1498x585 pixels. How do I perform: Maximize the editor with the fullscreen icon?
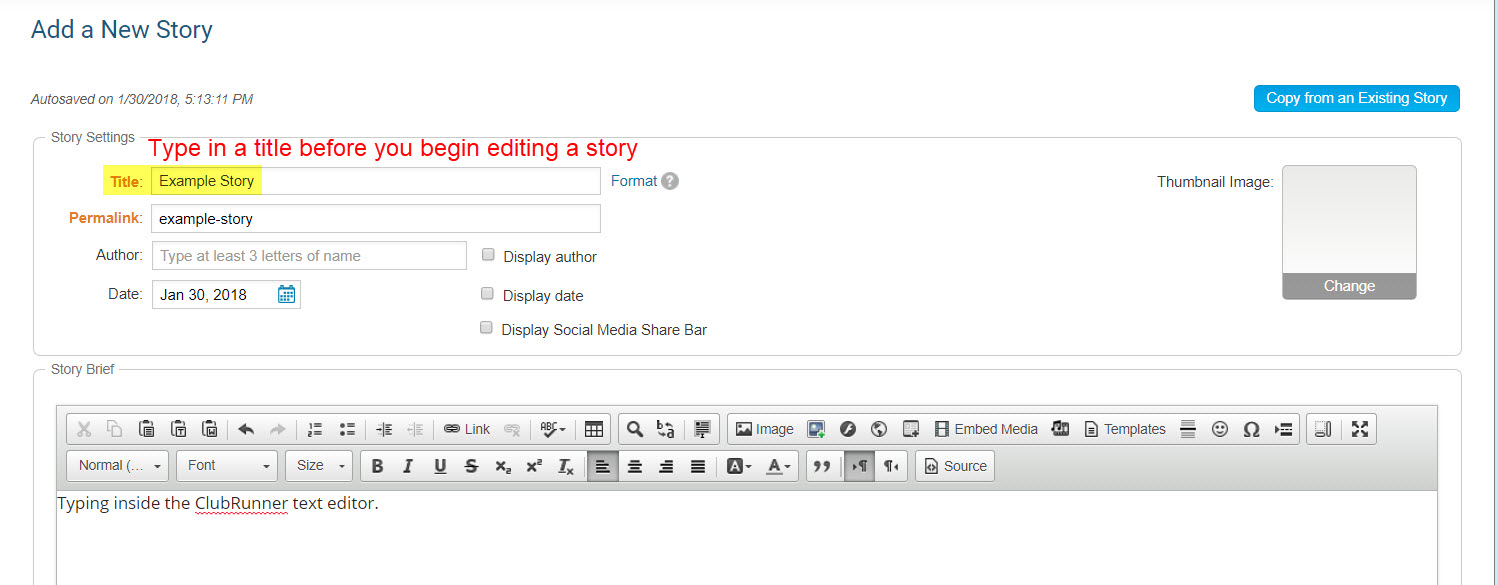(1360, 429)
